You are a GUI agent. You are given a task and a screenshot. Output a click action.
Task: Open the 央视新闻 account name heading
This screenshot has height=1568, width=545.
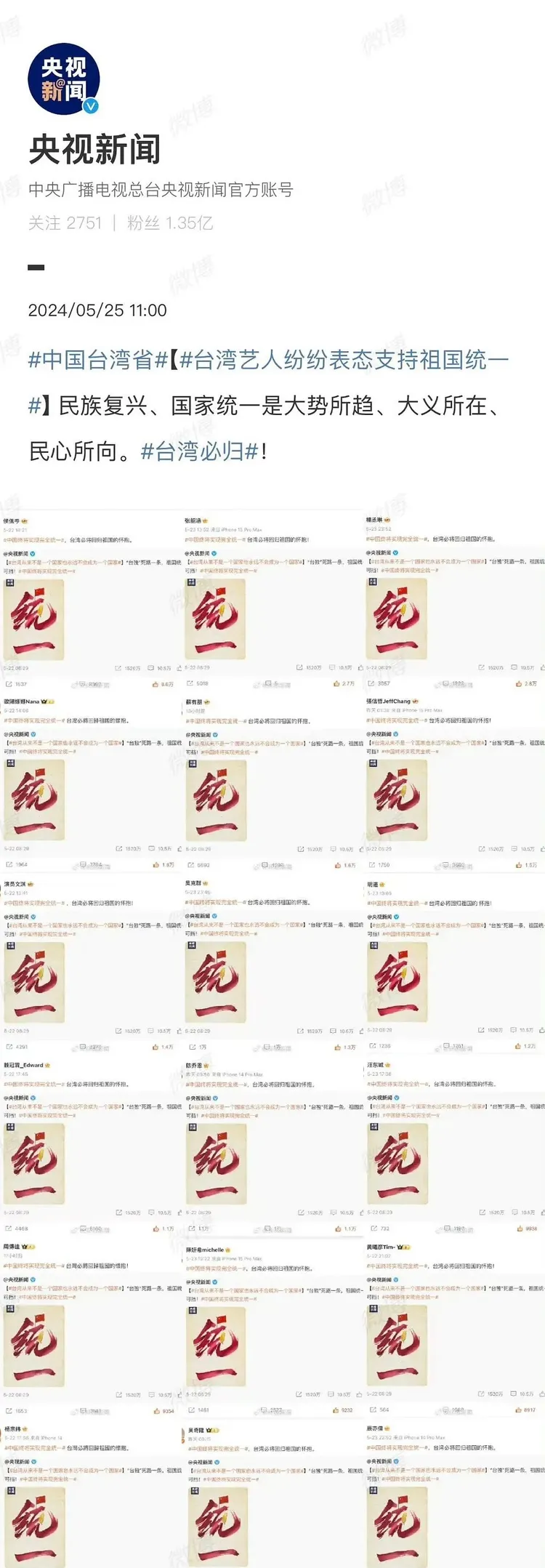click(94, 150)
